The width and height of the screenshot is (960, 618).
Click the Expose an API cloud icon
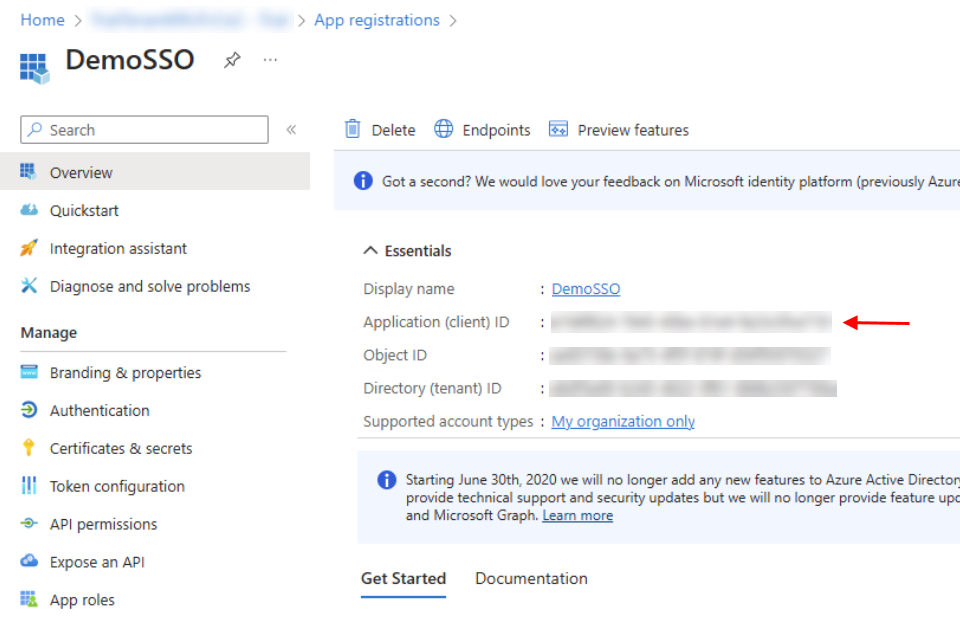point(29,562)
